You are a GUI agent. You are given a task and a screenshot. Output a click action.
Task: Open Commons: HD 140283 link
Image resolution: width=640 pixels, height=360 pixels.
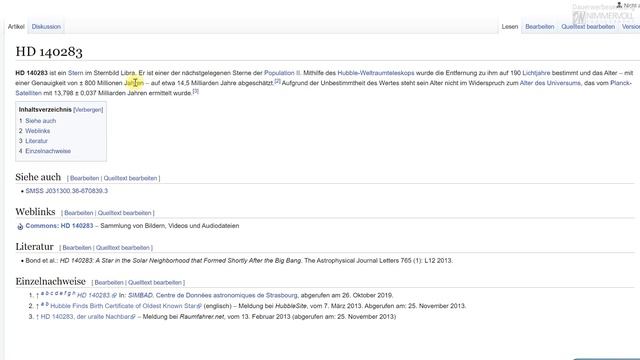tap(59, 226)
